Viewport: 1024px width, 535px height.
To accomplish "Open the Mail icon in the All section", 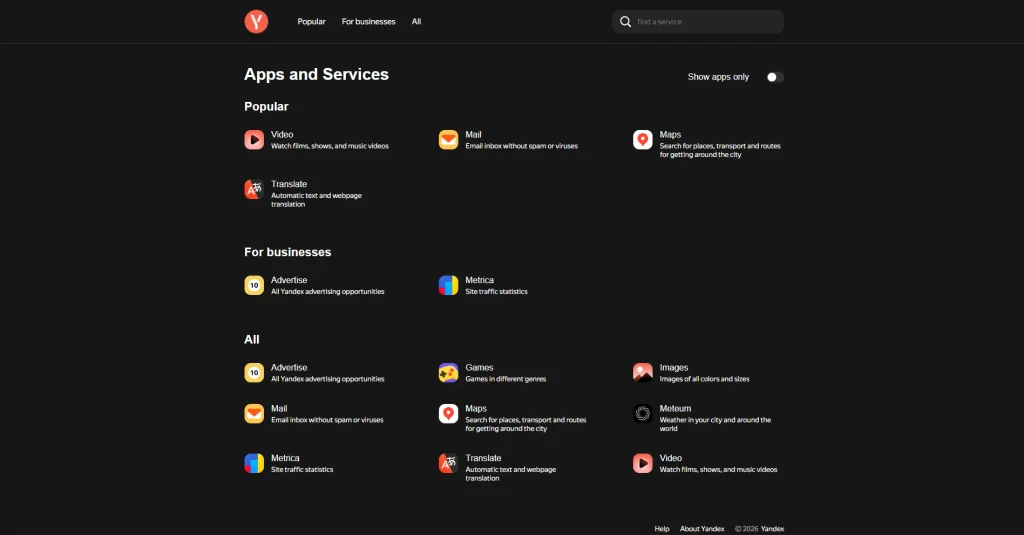I will coord(254,413).
